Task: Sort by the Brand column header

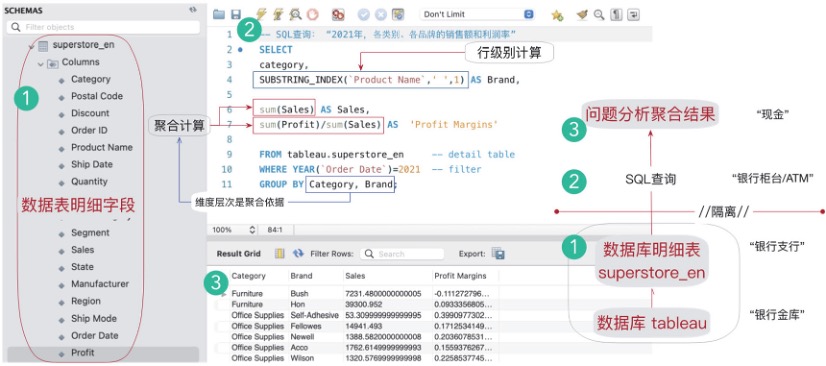Action: point(301,276)
